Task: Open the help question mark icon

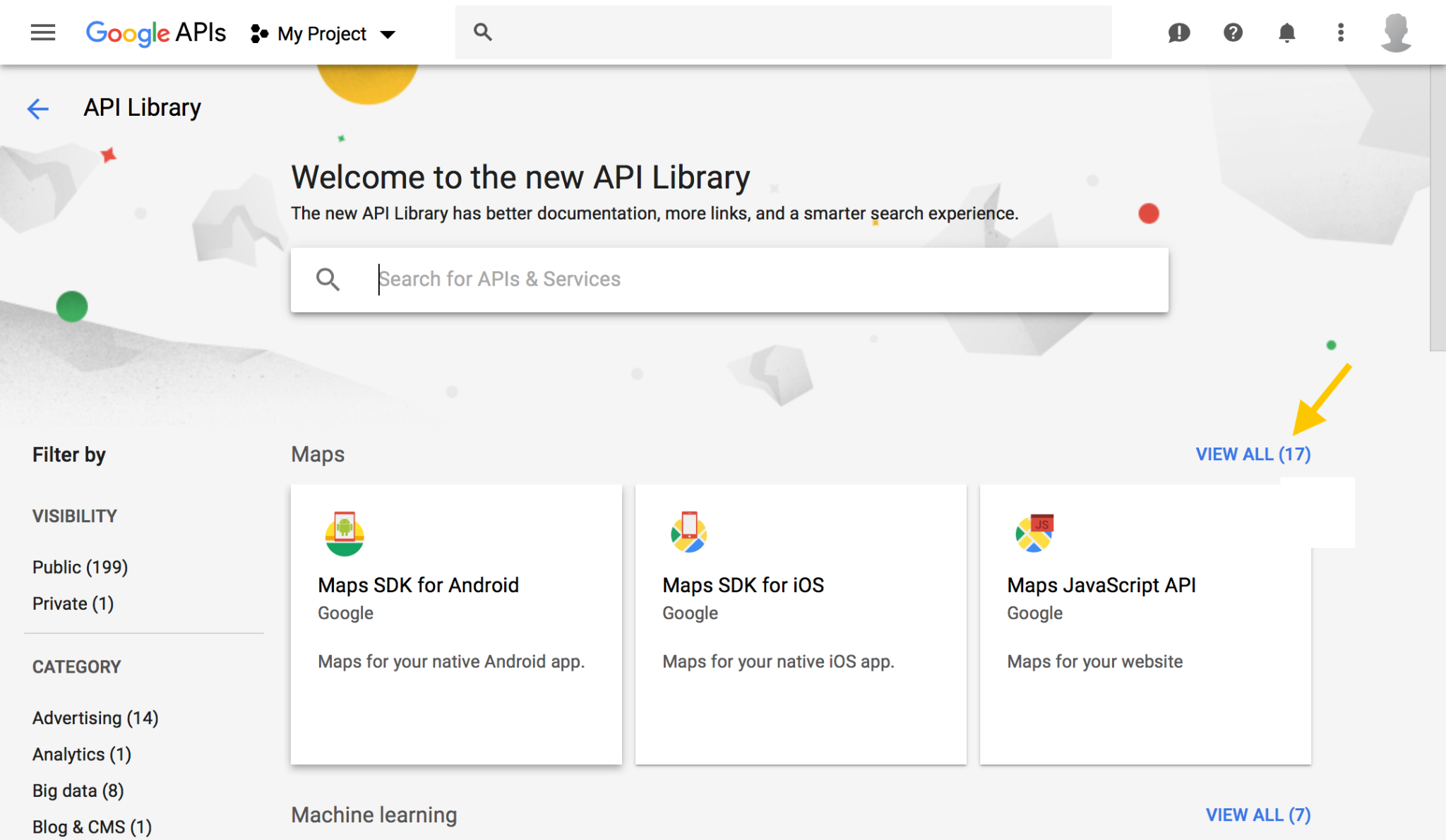Action: pos(1233,32)
